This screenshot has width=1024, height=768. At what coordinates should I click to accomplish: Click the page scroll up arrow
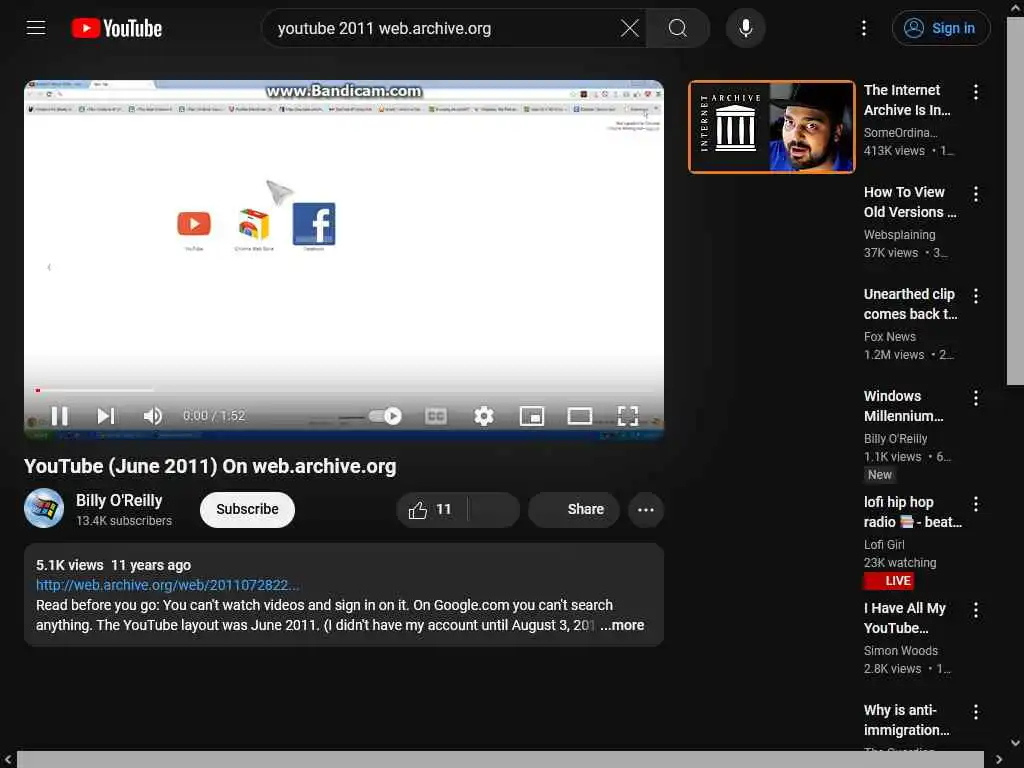click(x=1015, y=6)
